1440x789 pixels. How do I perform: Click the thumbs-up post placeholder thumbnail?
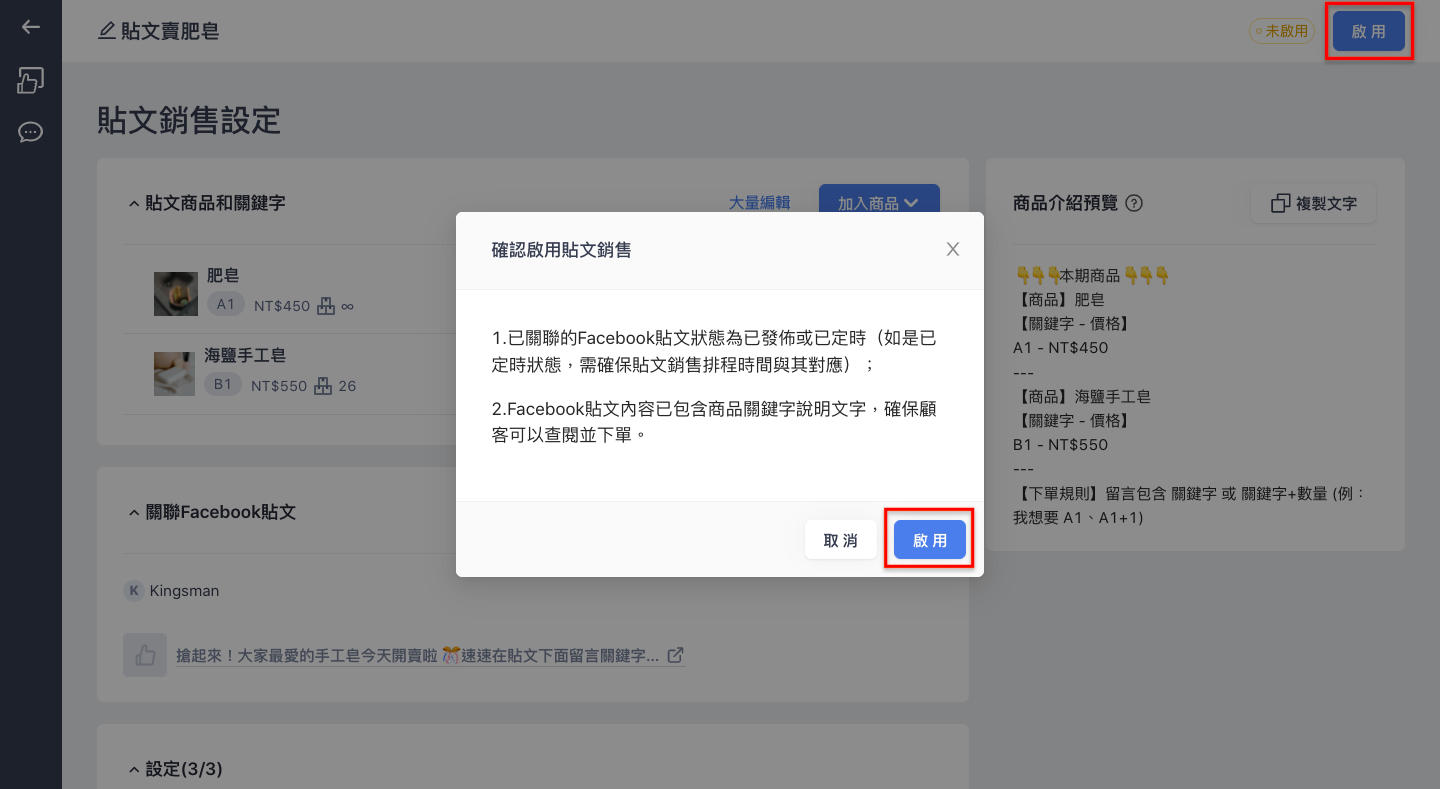[145, 655]
